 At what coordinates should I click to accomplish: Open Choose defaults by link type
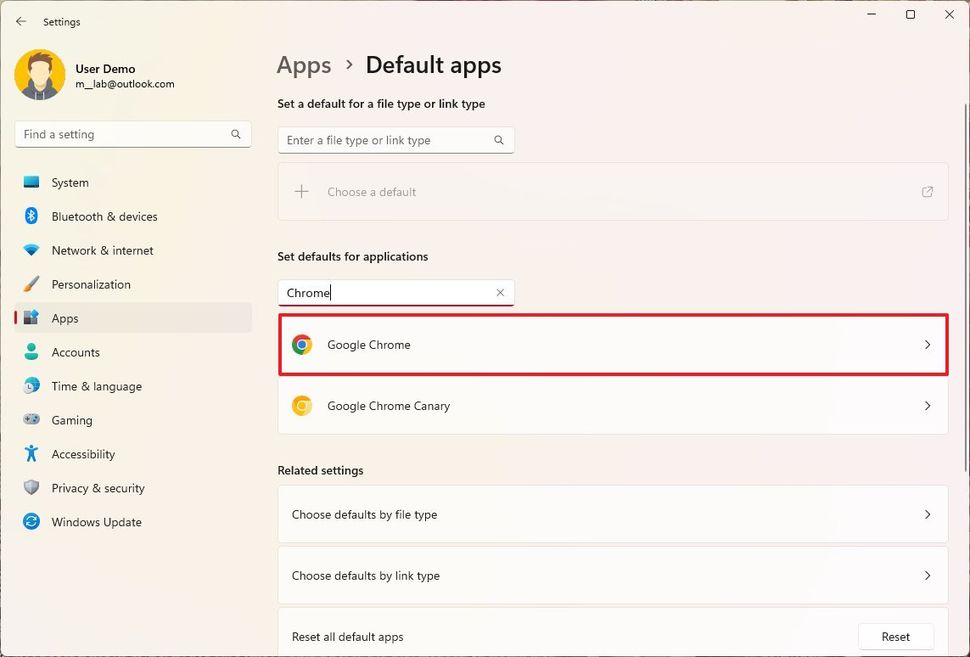[612, 576]
